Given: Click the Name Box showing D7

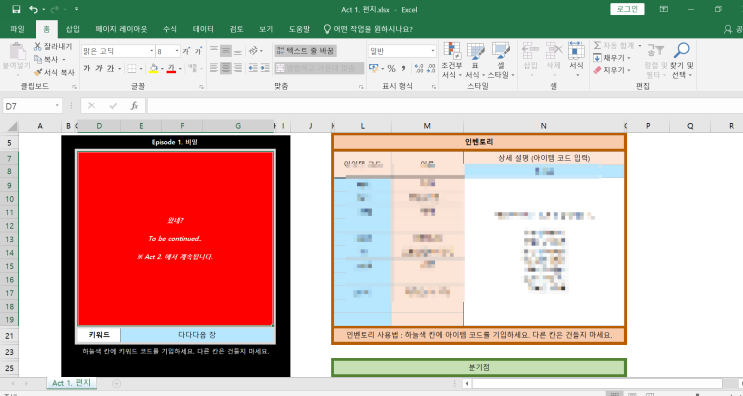Looking at the screenshot, I should 32,106.
